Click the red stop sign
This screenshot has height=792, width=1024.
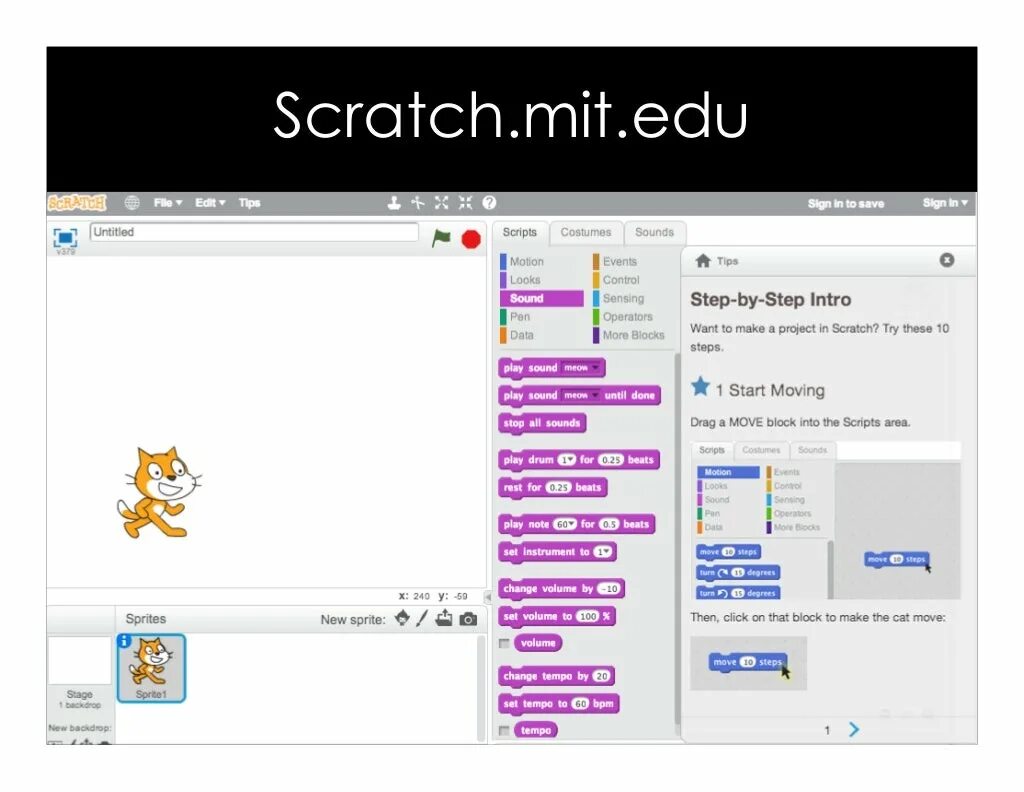point(471,240)
